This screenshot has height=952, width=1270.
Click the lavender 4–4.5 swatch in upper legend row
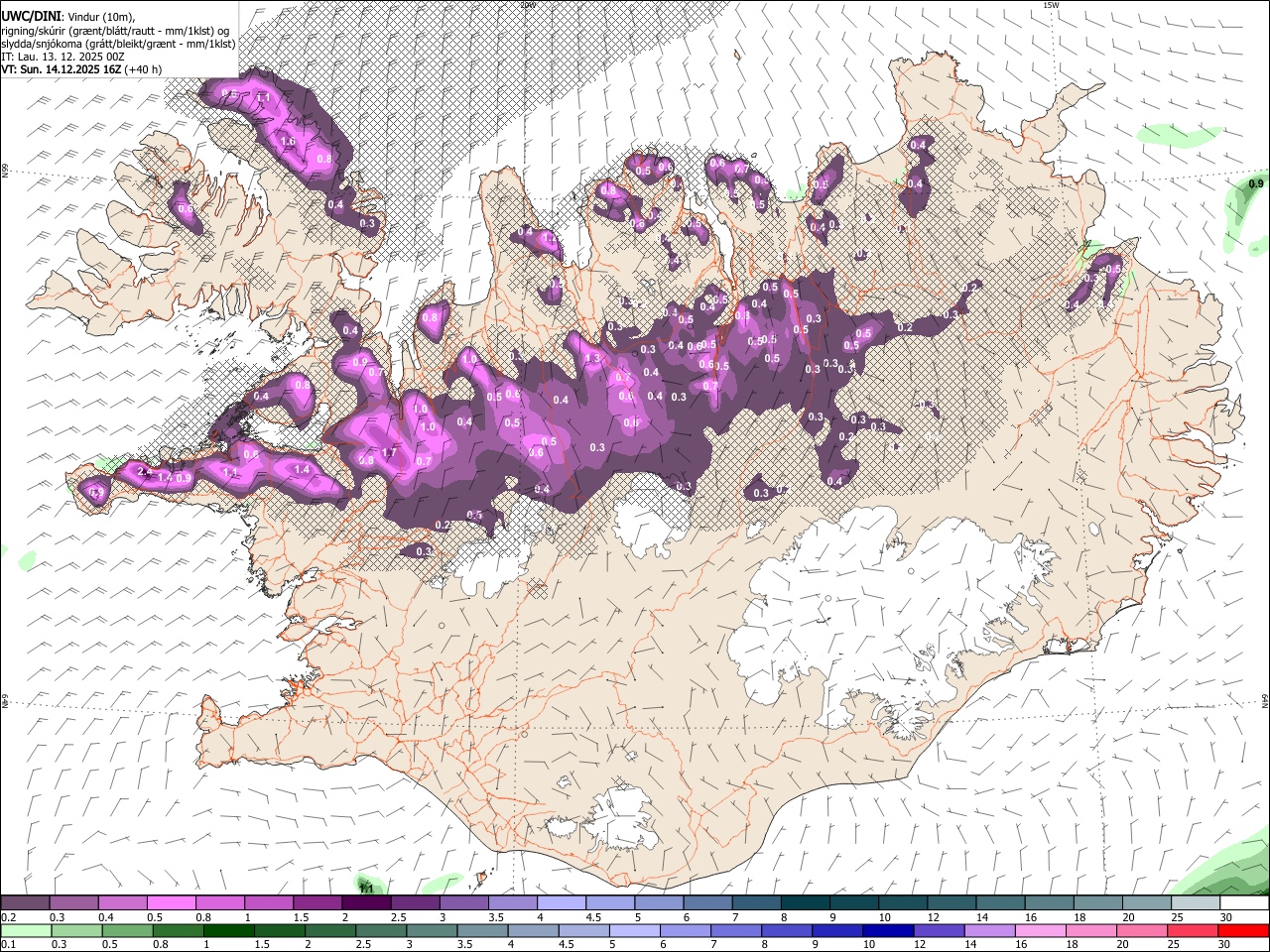click(x=561, y=903)
